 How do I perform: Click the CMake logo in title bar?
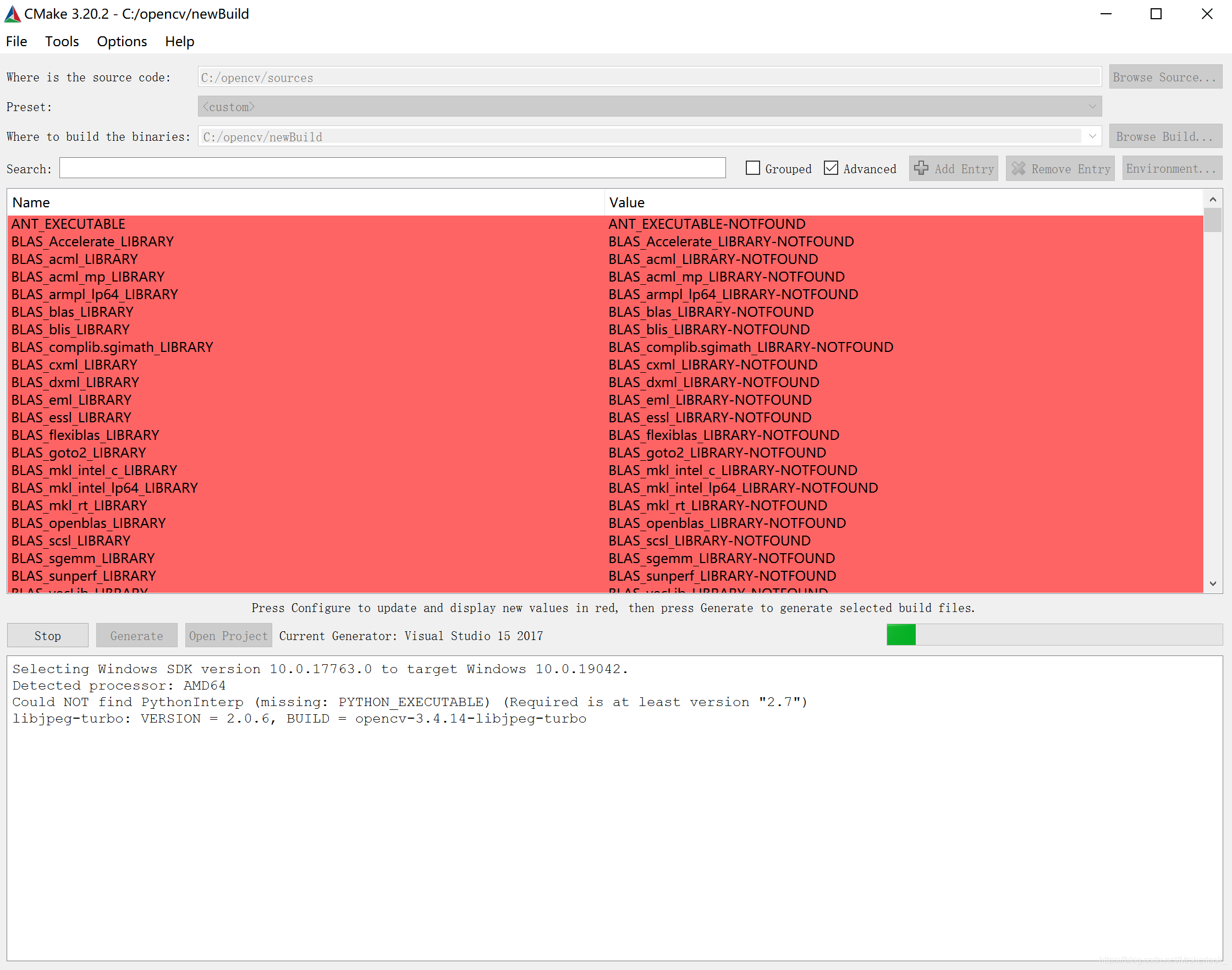coord(13,14)
